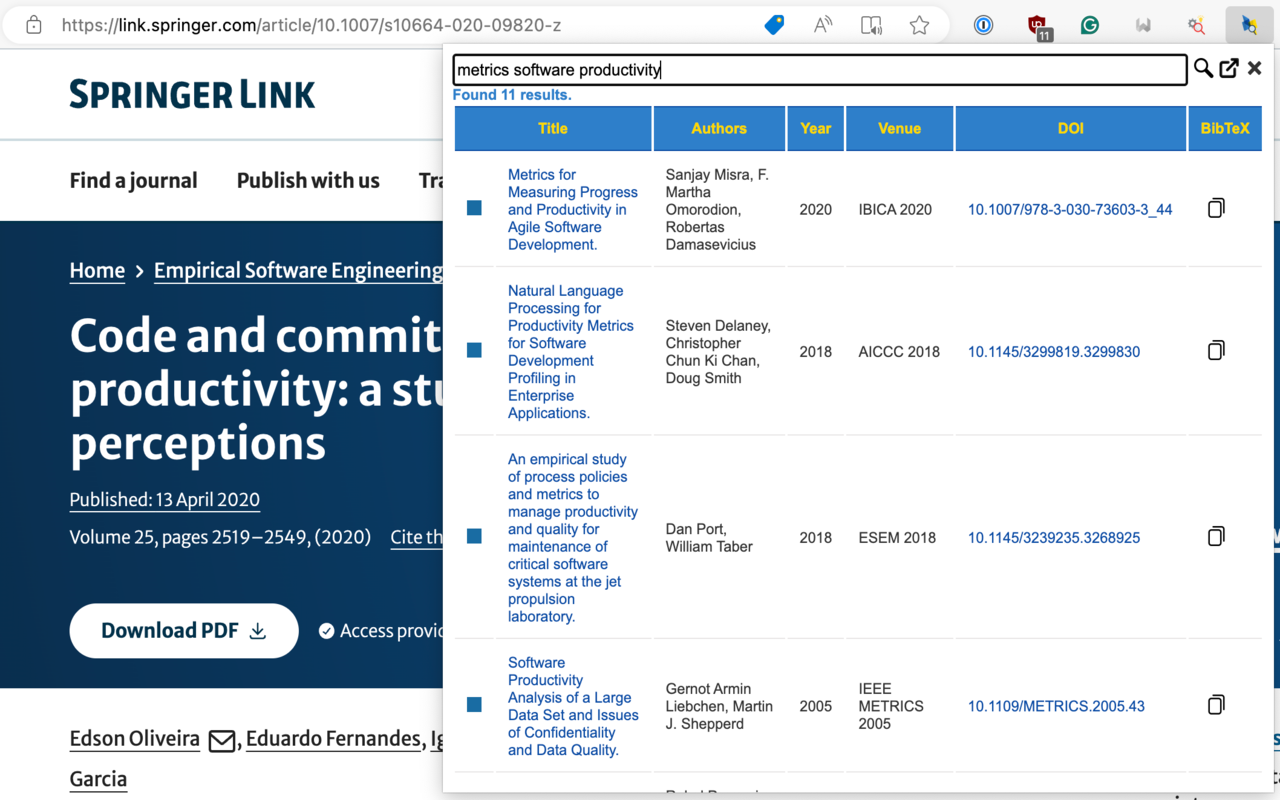Image resolution: width=1280 pixels, height=800 pixels.
Task: Click venue cell 'ESEM 2018'
Action: [897, 537]
